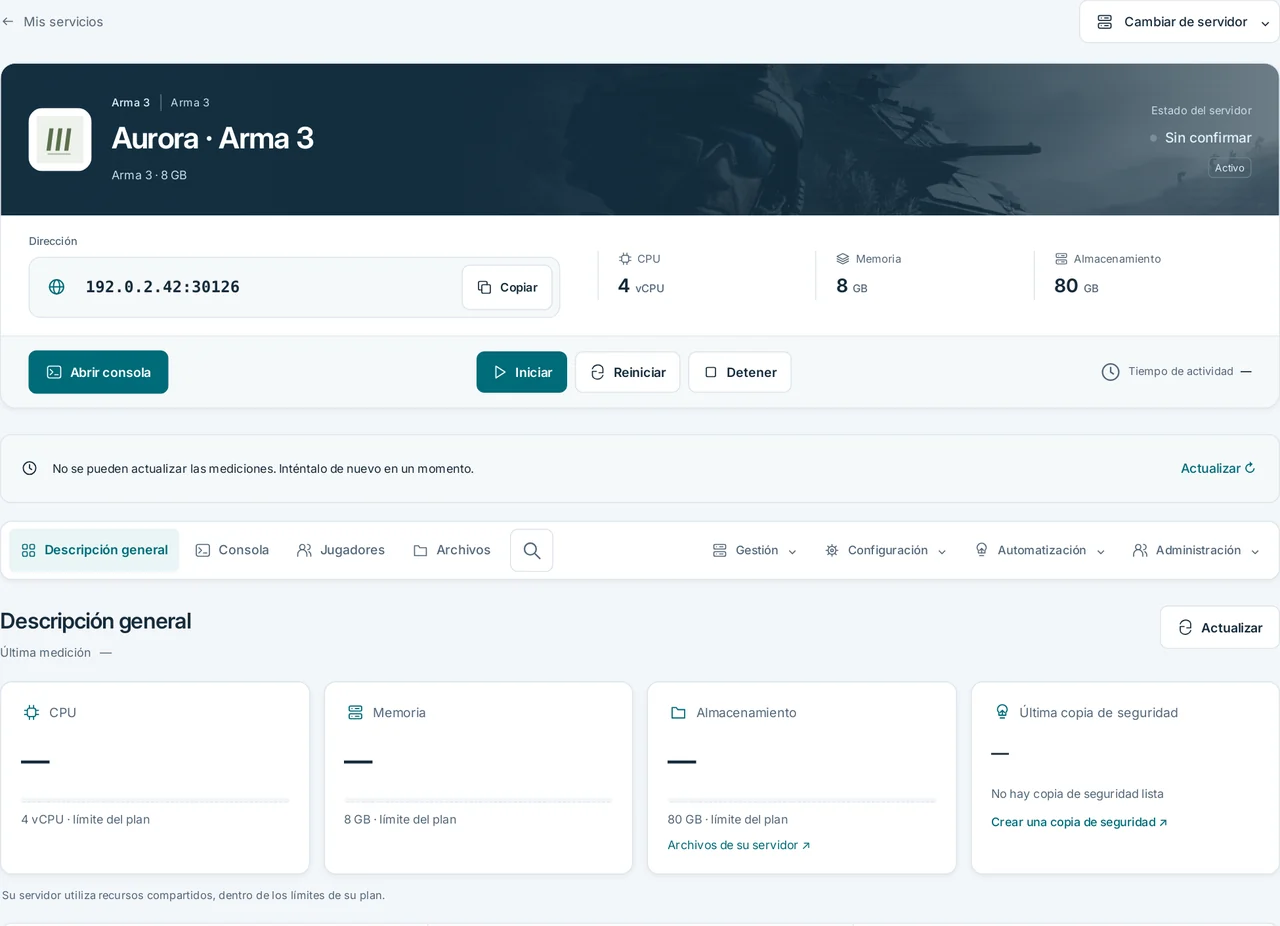Expand the Automatización dropdown menu
This screenshot has height=926, width=1280.
click(x=1040, y=550)
